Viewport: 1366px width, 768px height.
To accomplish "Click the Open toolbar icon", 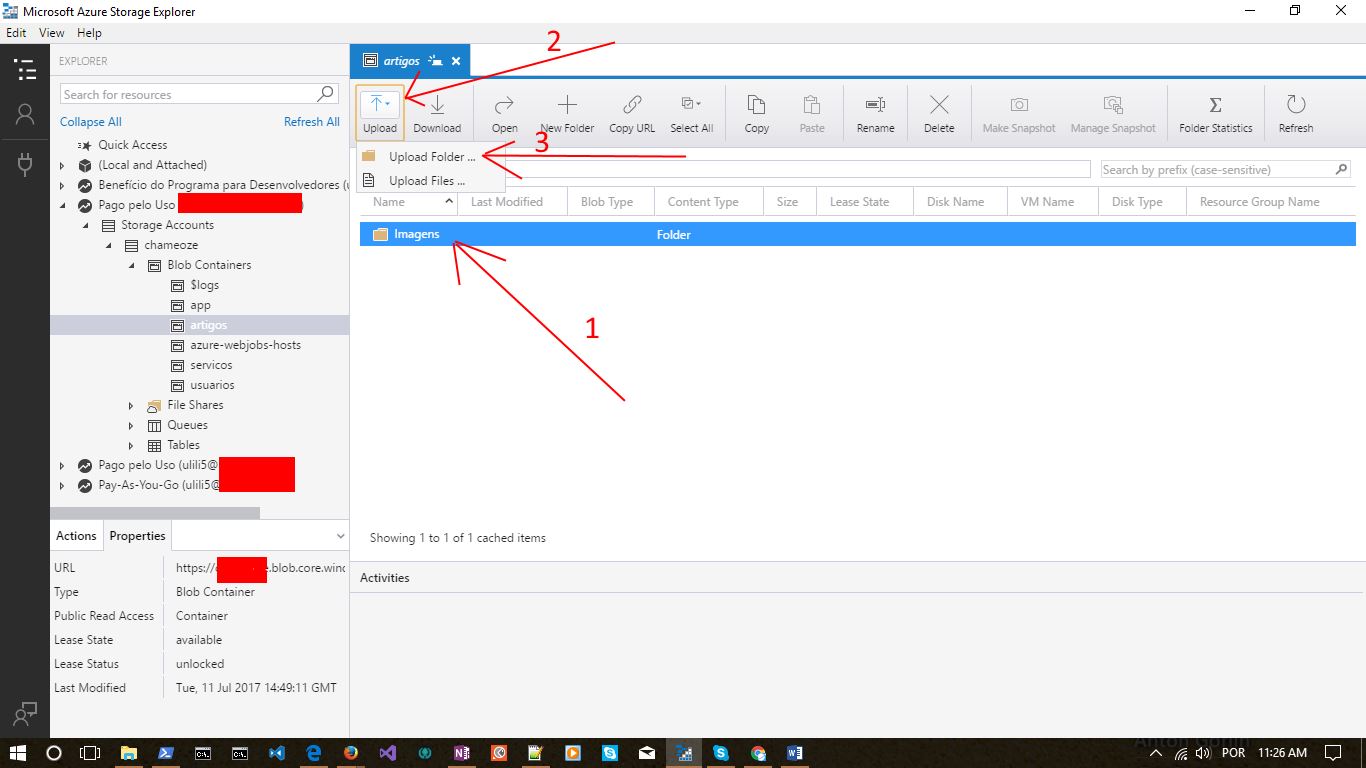I will point(505,105).
